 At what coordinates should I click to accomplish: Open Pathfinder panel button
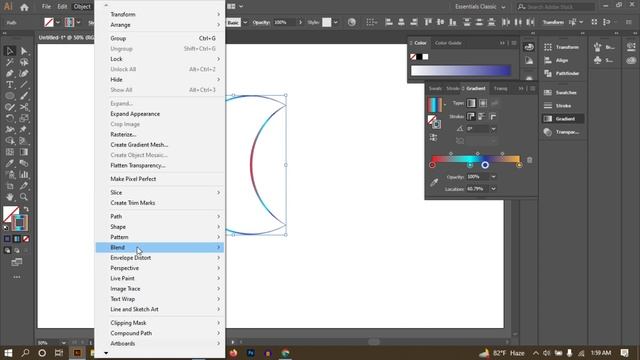tap(562, 73)
